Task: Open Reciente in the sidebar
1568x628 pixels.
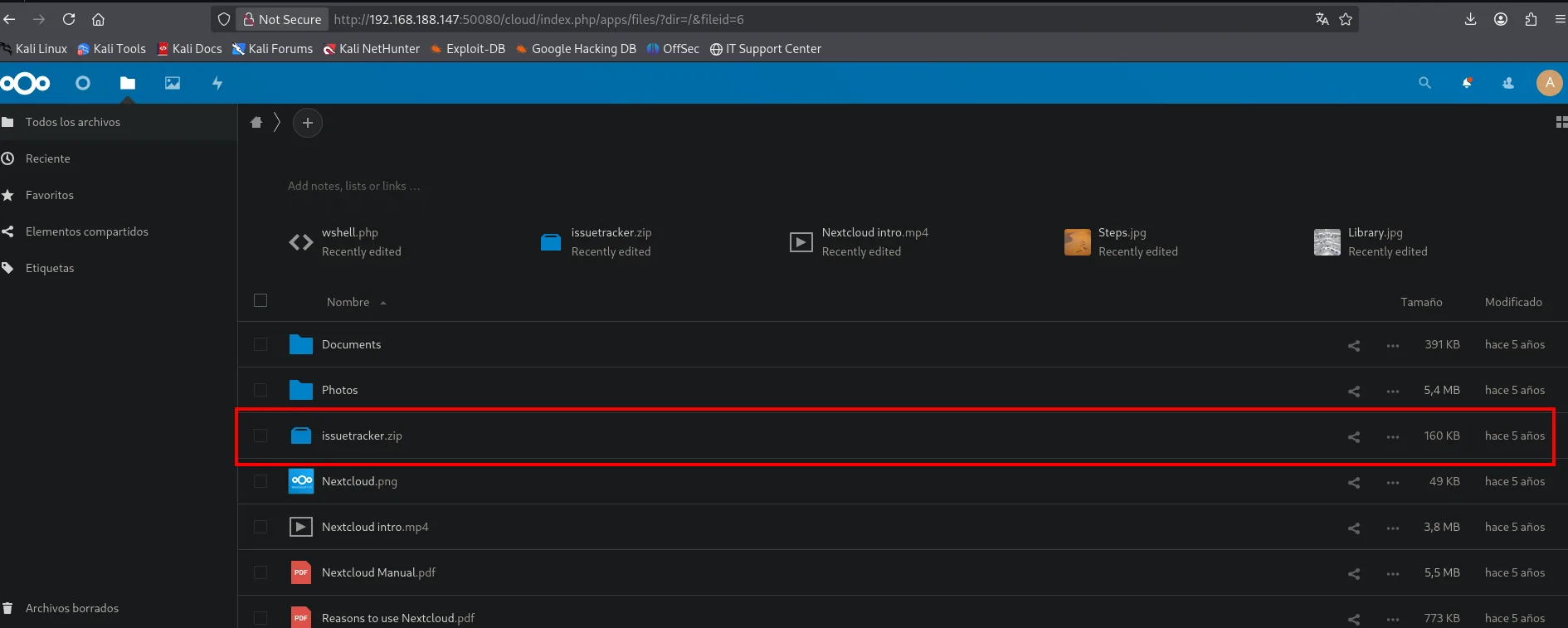Action: (119, 158)
